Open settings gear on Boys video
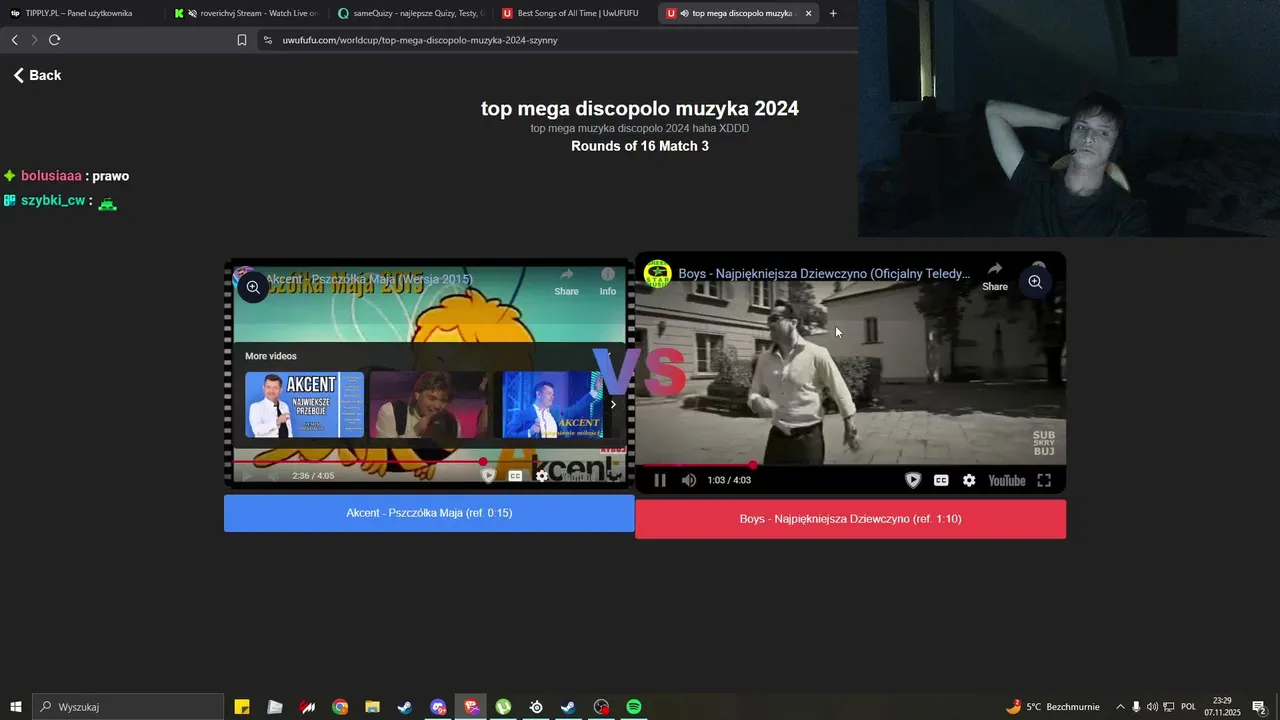1280x720 pixels. 969,480
